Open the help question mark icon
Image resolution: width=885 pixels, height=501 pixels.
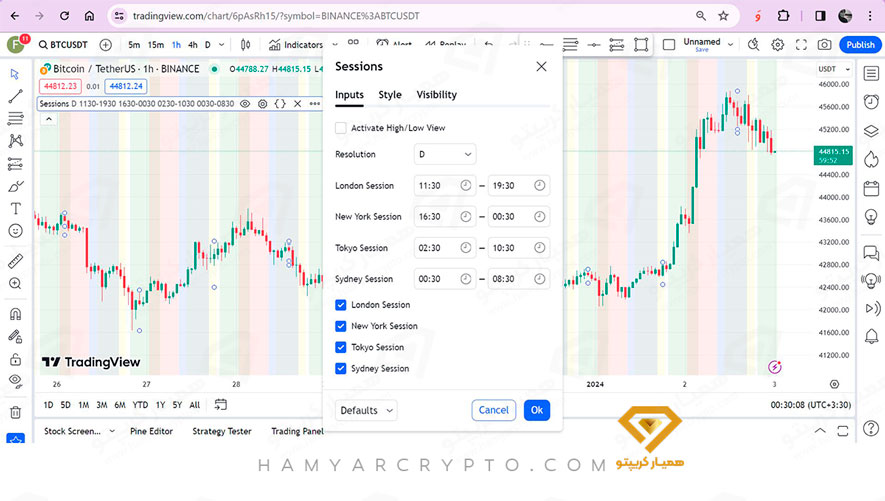pyautogui.click(x=871, y=429)
